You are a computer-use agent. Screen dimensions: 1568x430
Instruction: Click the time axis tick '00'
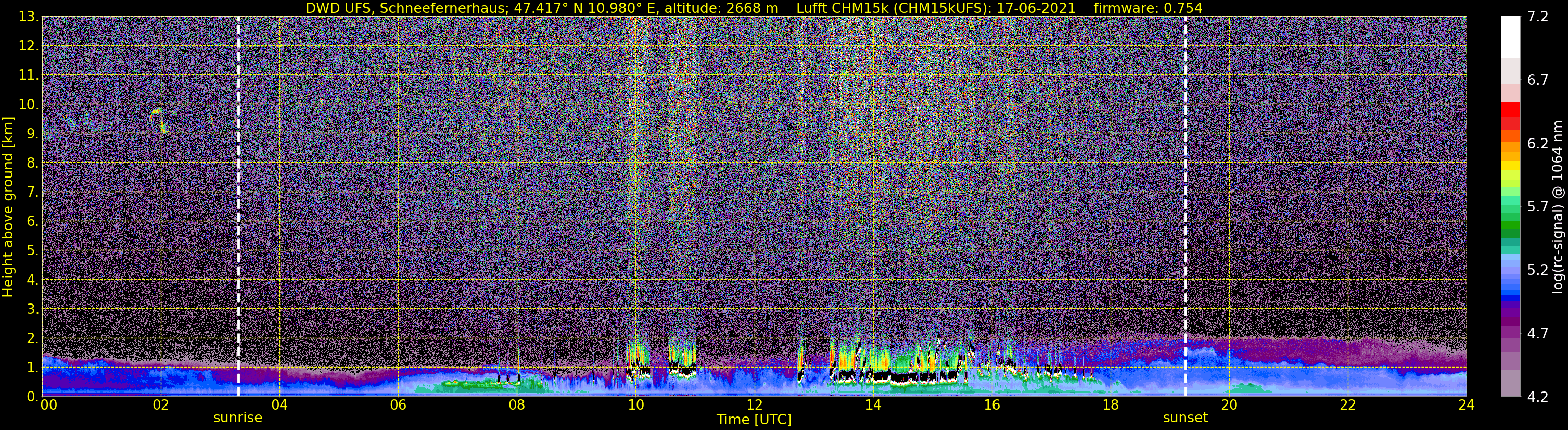click(x=48, y=405)
